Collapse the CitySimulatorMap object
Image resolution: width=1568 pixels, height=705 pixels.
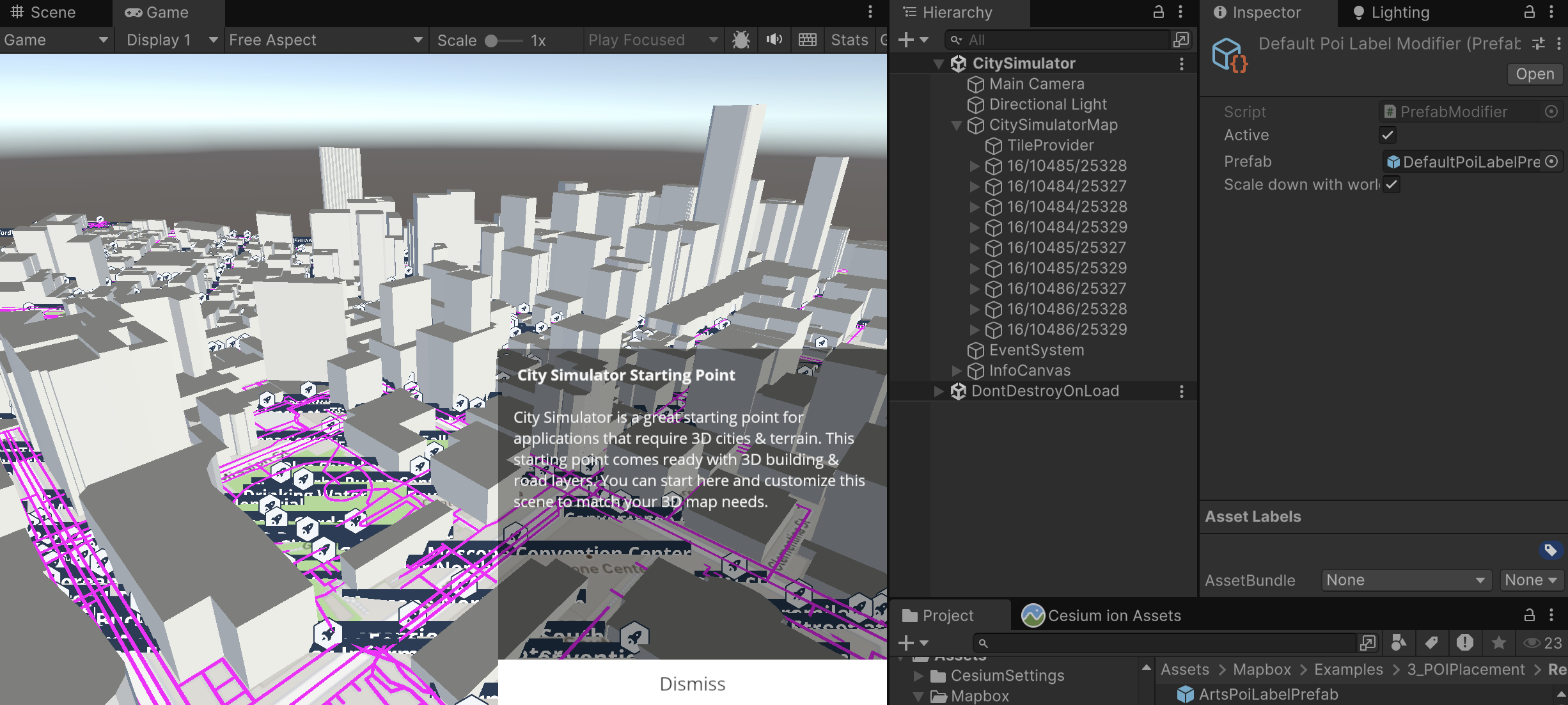point(957,125)
